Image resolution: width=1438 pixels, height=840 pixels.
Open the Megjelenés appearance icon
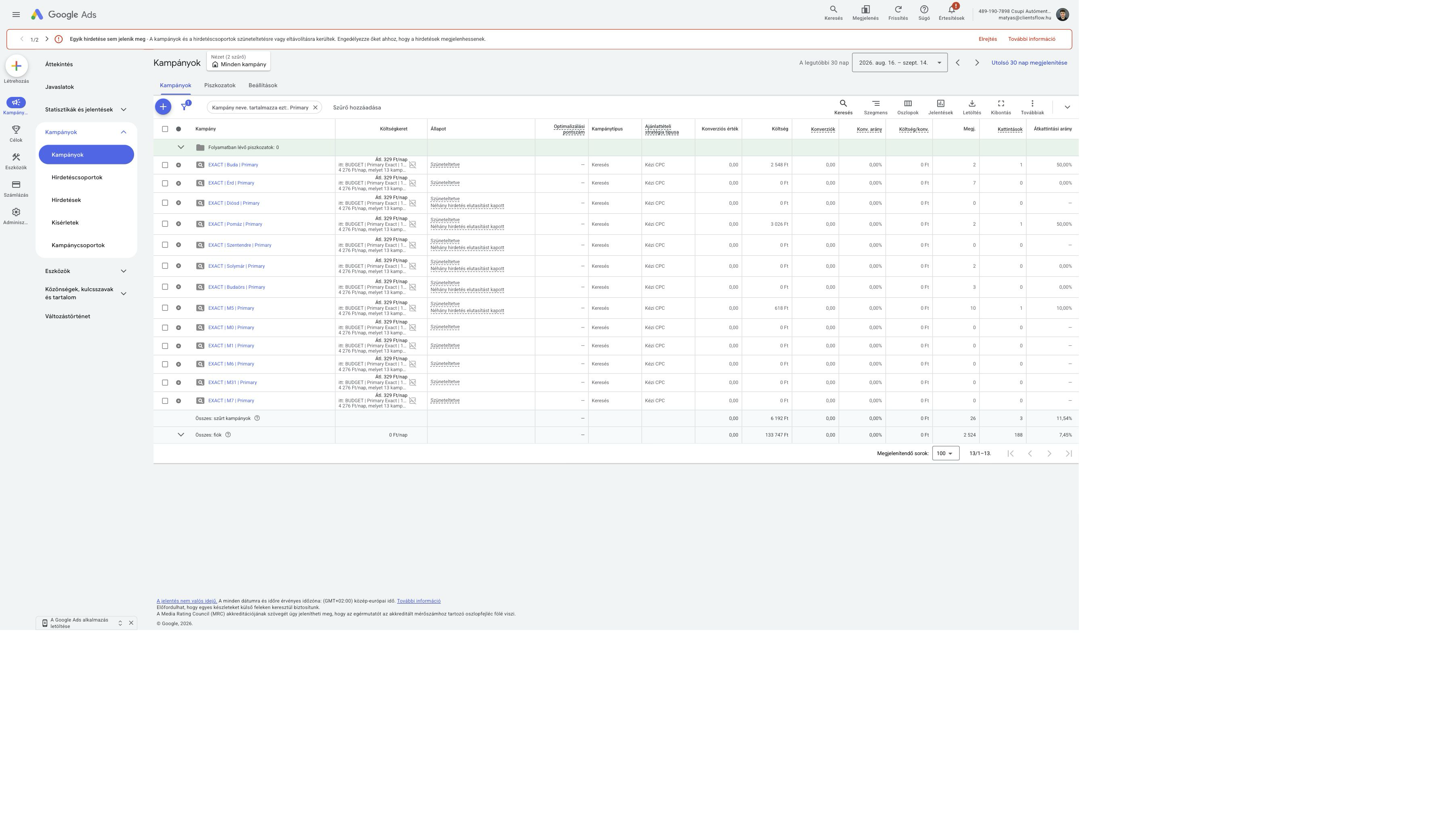865,13
